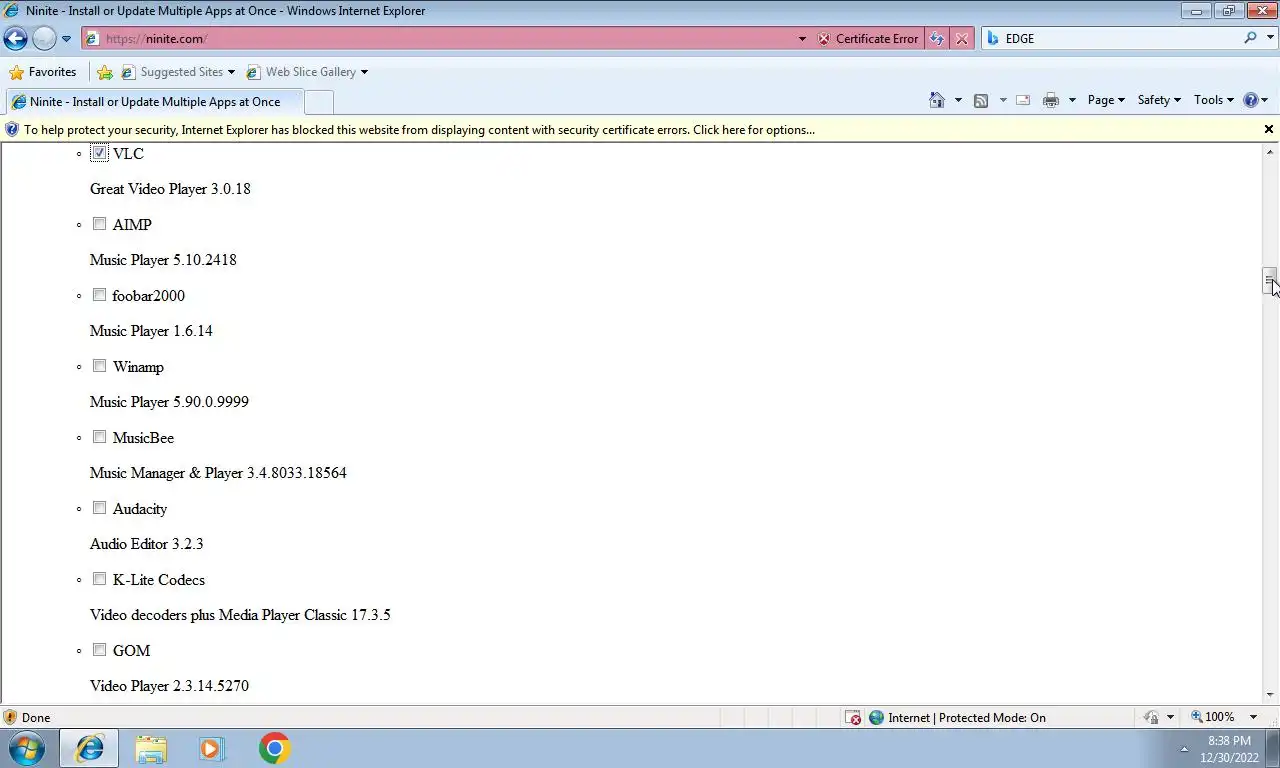1280x768 pixels.
Task: Close the yellow information bar
Action: click(1269, 129)
